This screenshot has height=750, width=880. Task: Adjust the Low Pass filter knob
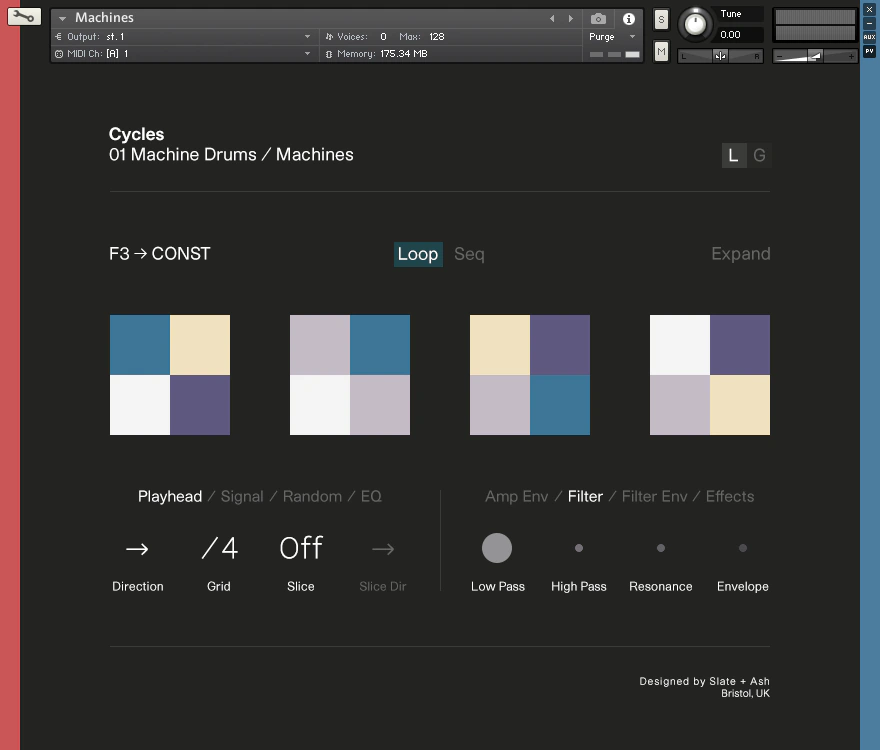pyautogui.click(x=497, y=548)
